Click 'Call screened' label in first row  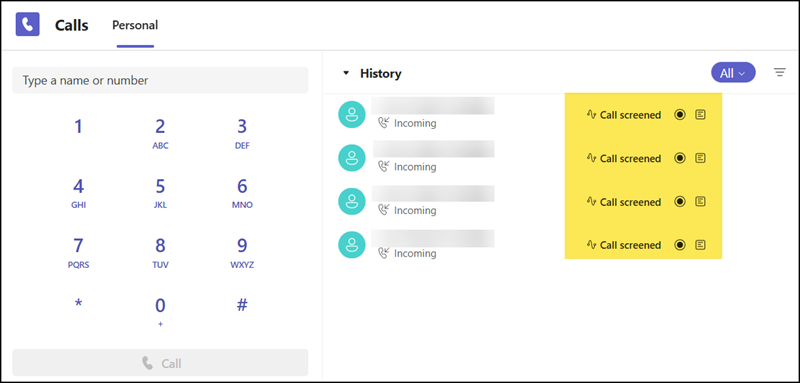630,115
